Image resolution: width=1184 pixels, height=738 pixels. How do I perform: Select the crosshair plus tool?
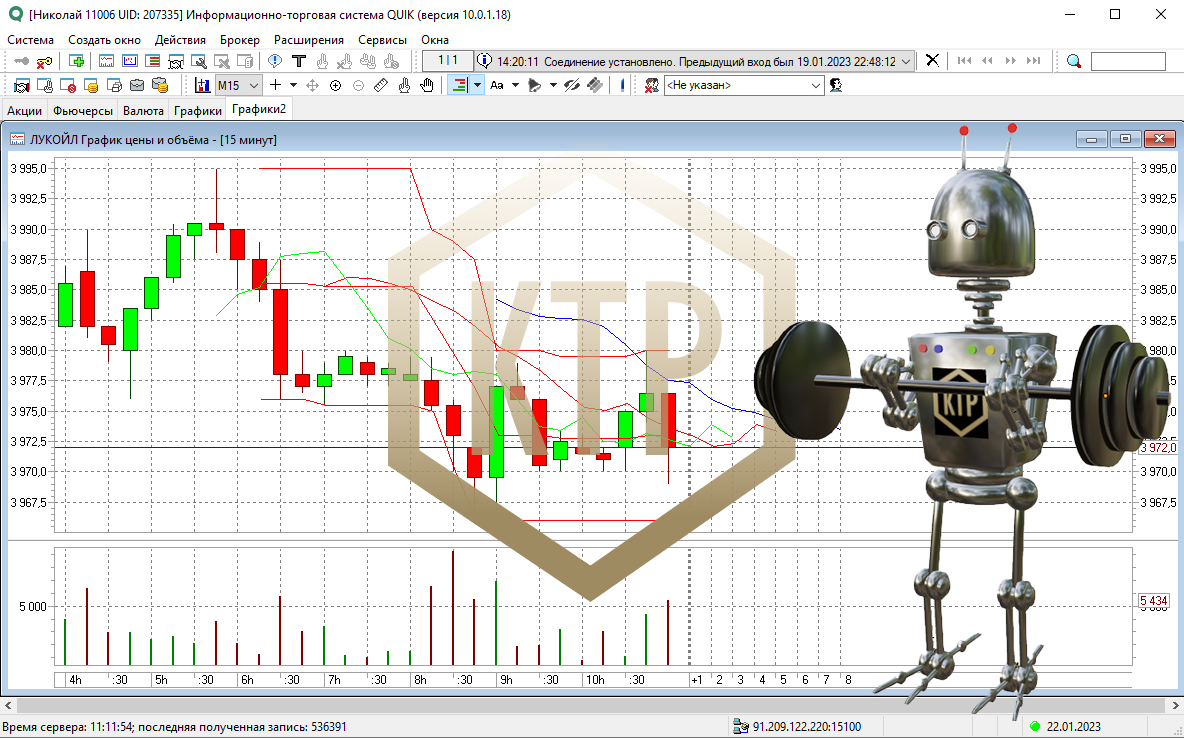click(x=276, y=85)
